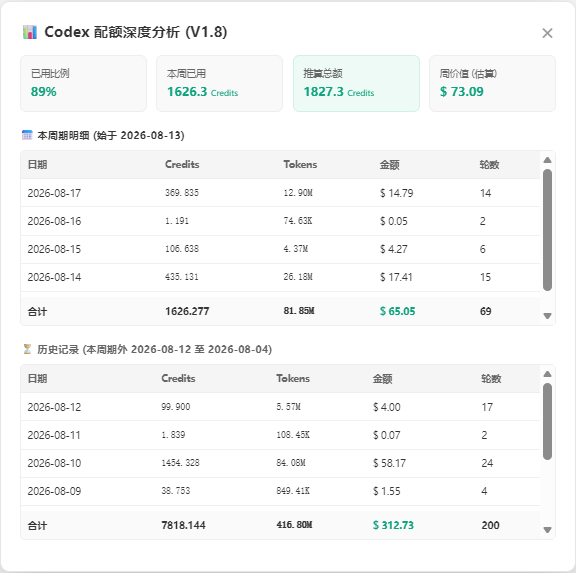
Task: Click the $ 312.73 total amount
Action: (x=393, y=525)
